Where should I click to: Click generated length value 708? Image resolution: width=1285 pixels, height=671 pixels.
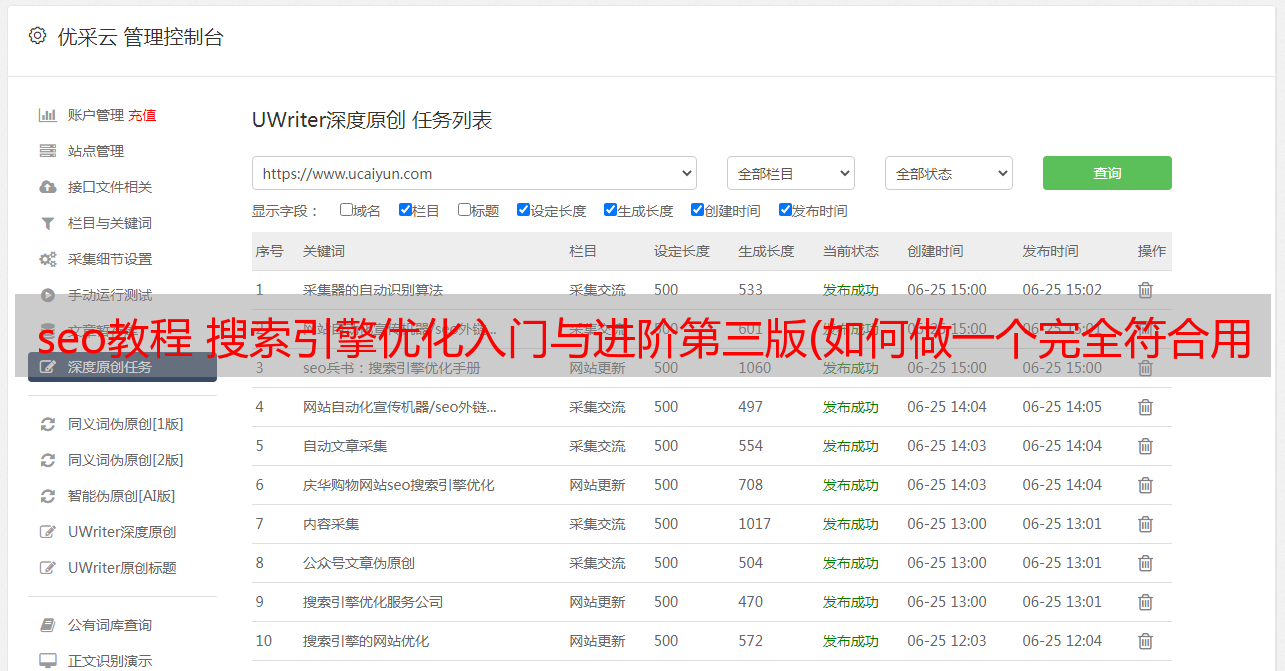tap(751, 485)
